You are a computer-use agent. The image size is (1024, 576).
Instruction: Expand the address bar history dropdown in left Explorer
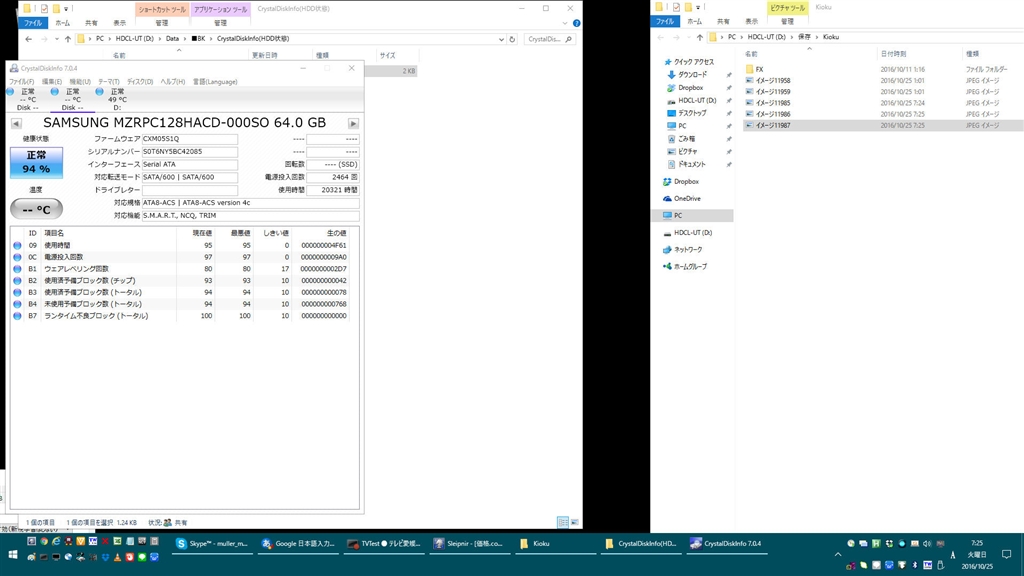[x=501, y=39]
